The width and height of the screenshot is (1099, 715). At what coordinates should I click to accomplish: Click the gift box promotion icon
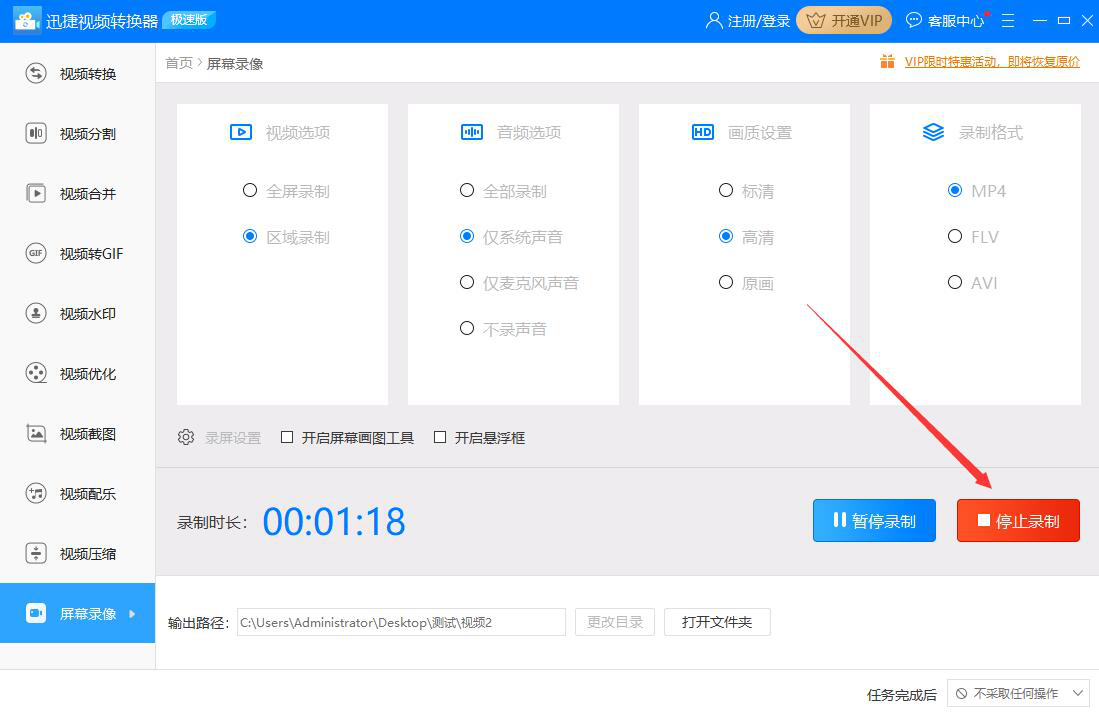[x=887, y=62]
